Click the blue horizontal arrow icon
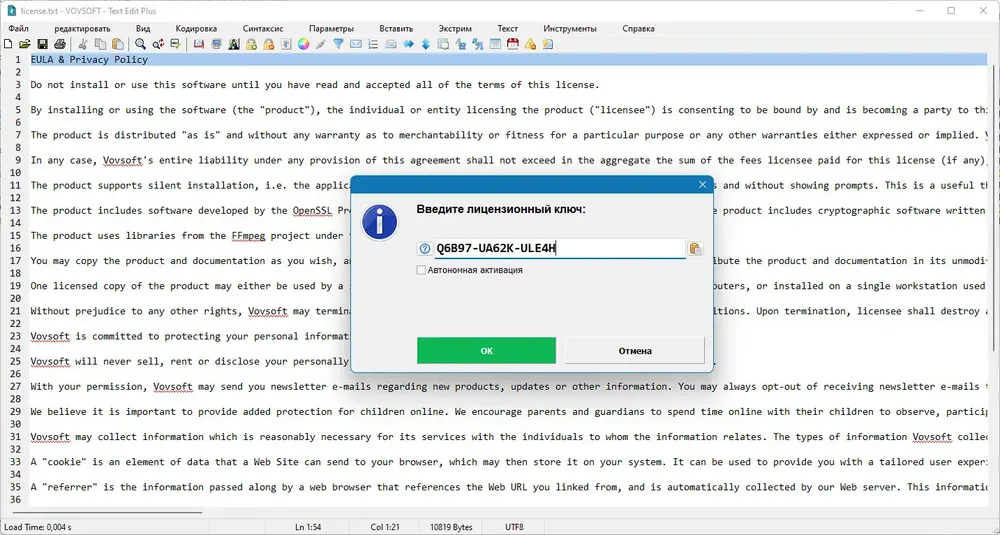 coord(408,44)
